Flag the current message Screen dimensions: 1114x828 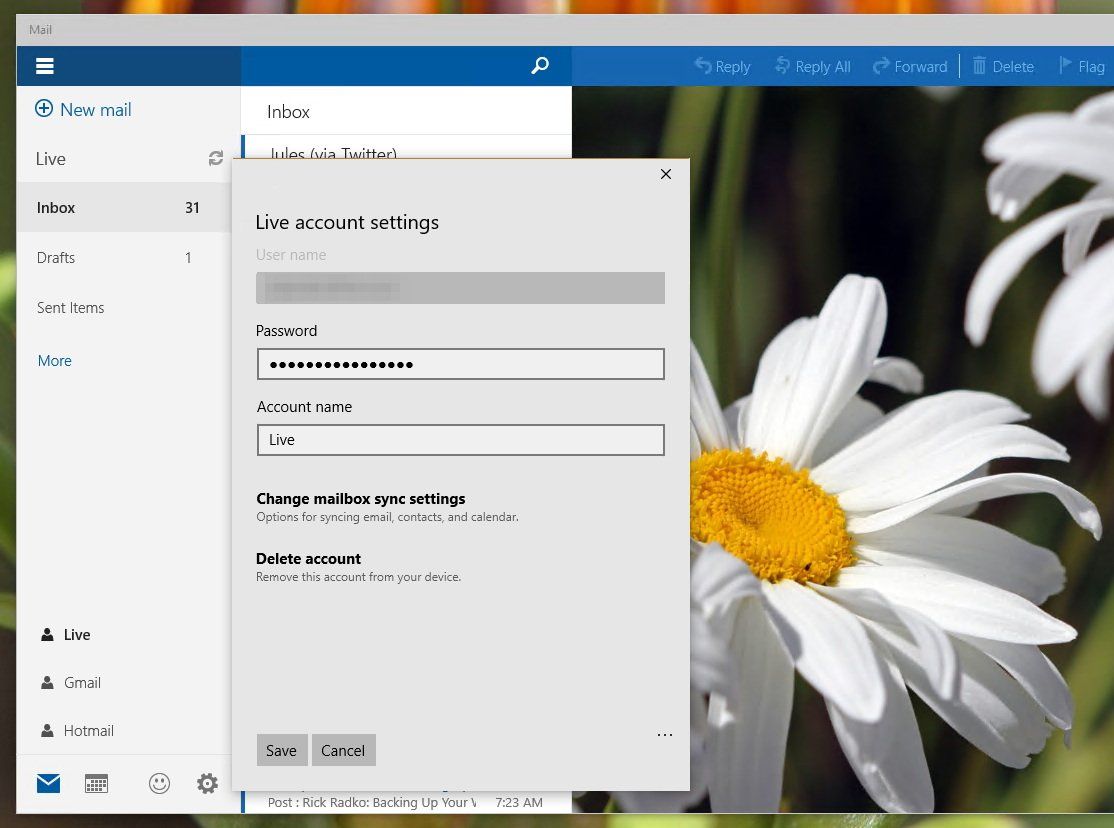[x=1083, y=66]
